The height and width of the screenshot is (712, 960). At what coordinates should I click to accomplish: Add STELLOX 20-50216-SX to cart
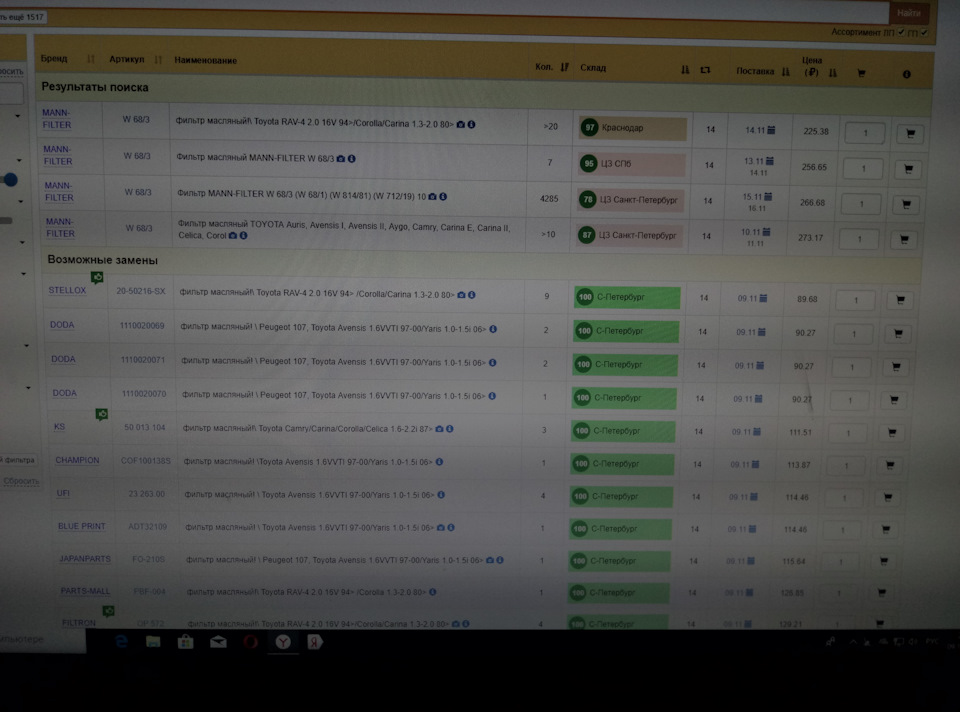pos(900,300)
